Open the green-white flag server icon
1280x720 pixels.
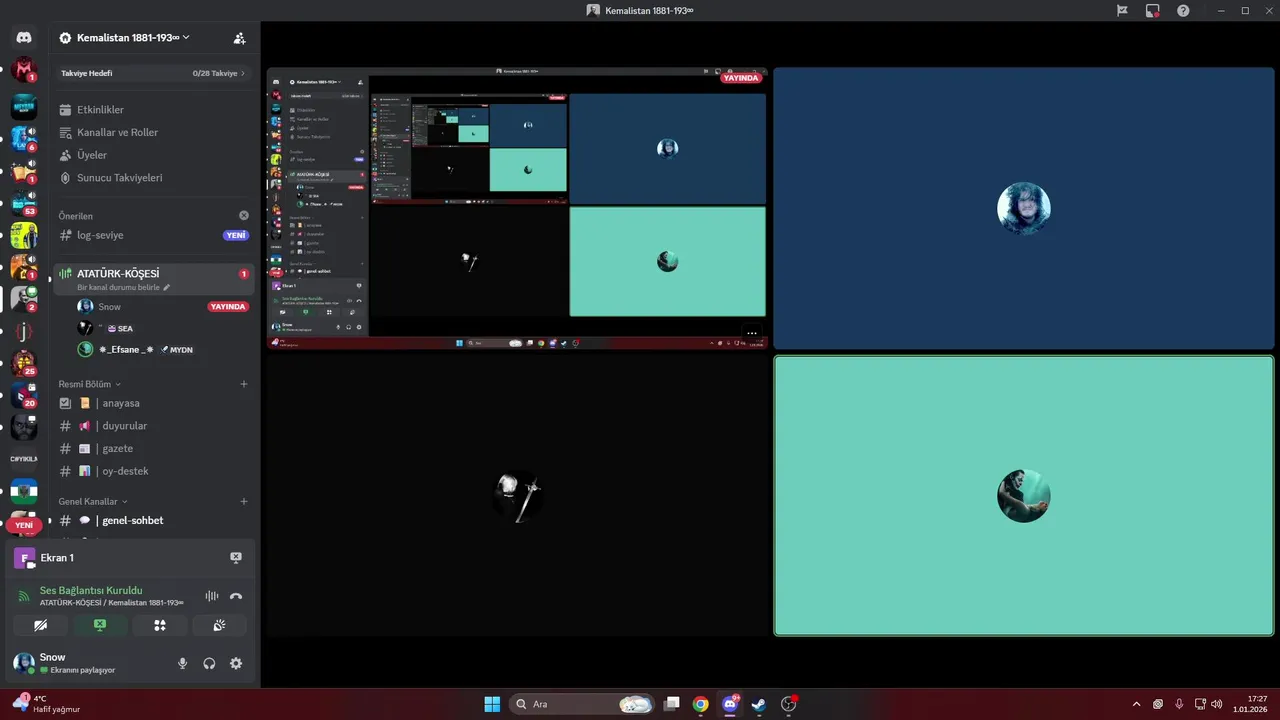click(x=24, y=492)
